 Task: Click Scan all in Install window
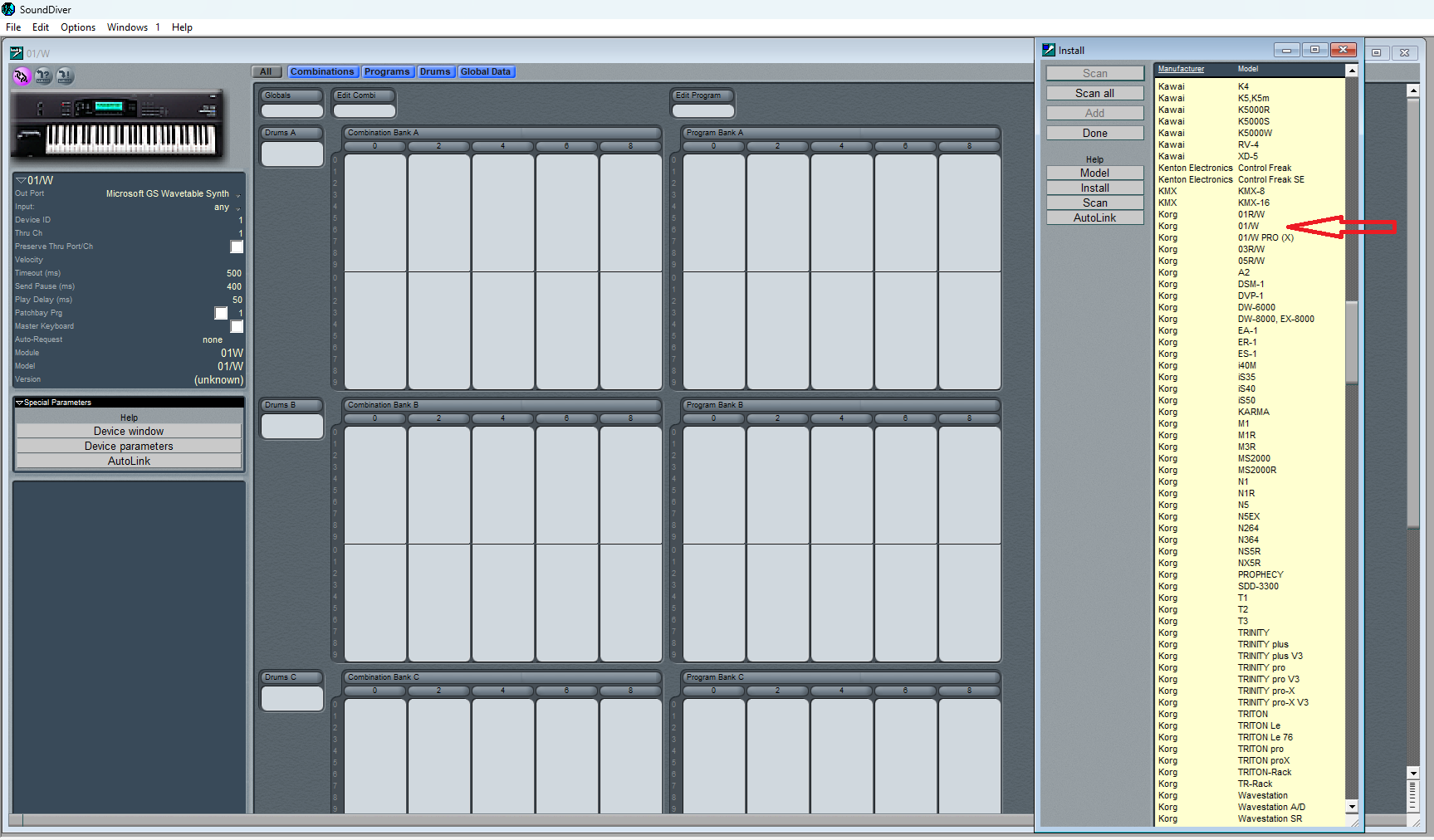pos(1094,93)
